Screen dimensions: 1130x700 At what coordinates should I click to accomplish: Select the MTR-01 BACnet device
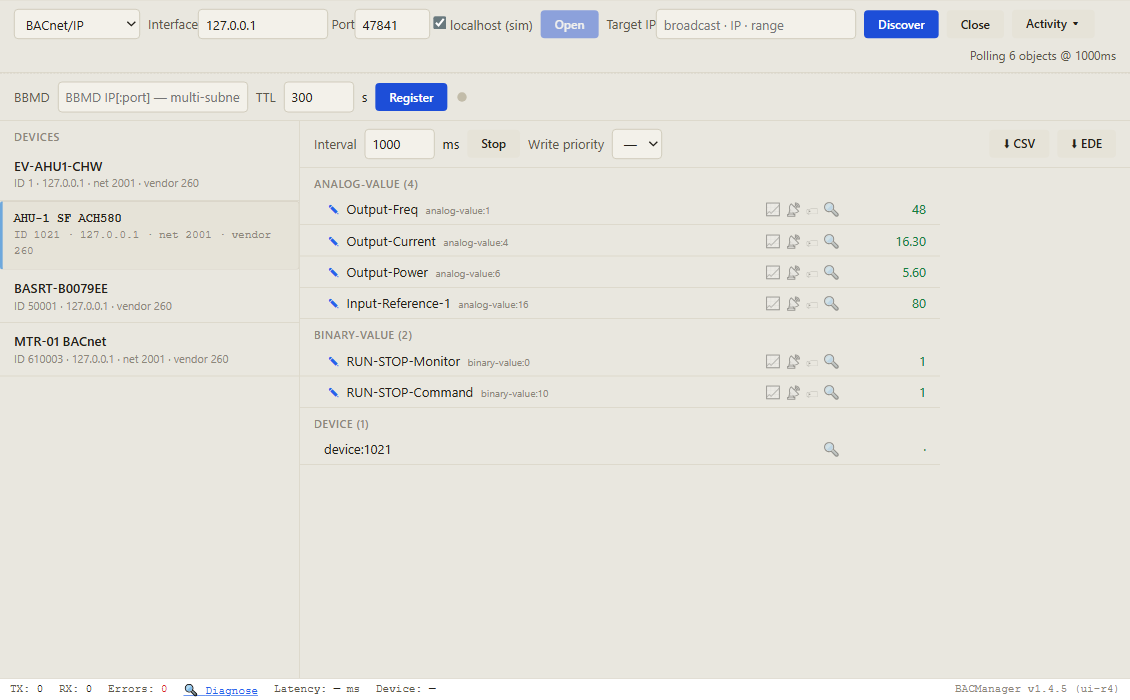coord(149,350)
